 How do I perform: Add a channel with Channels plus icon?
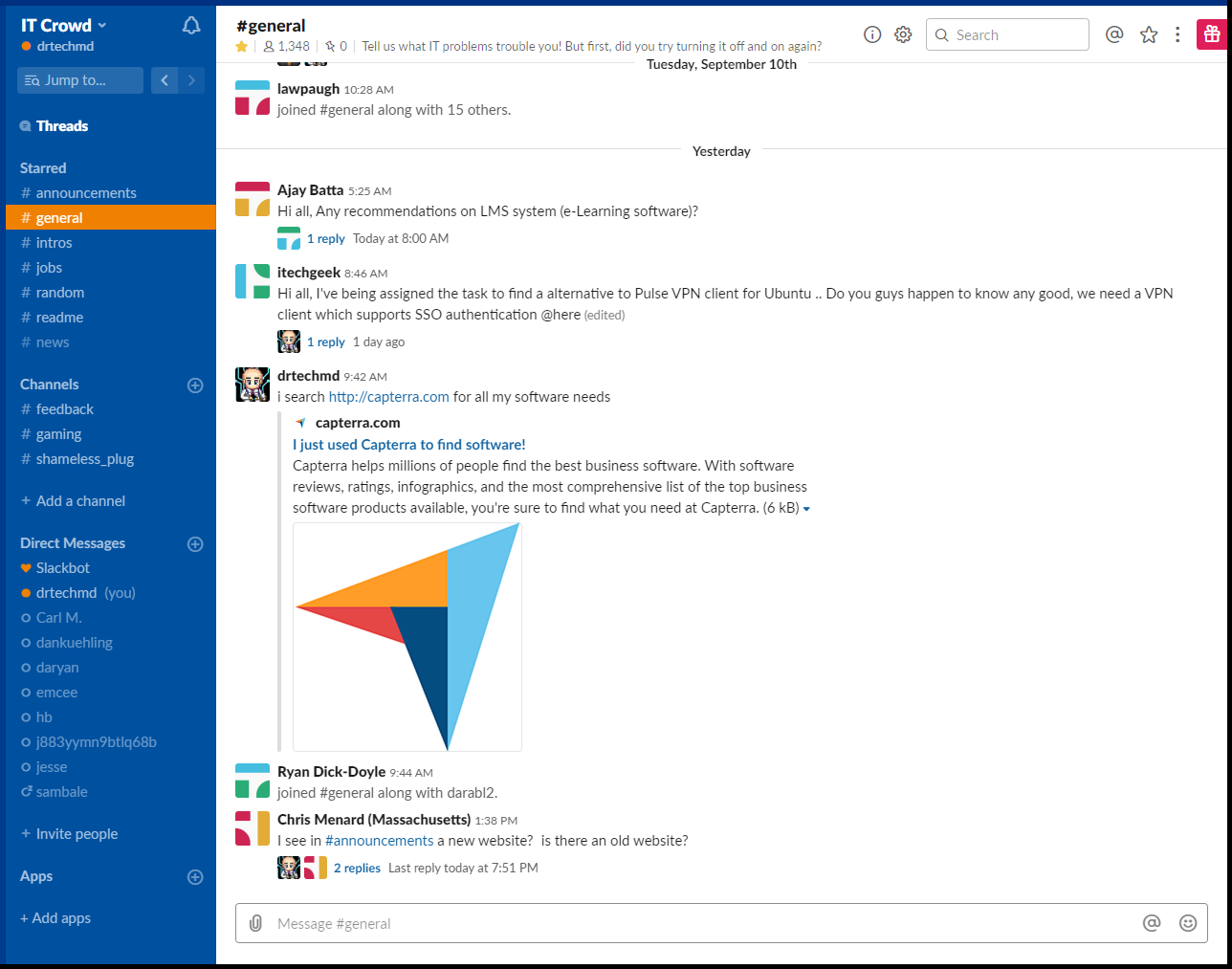[x=195, y=385]
